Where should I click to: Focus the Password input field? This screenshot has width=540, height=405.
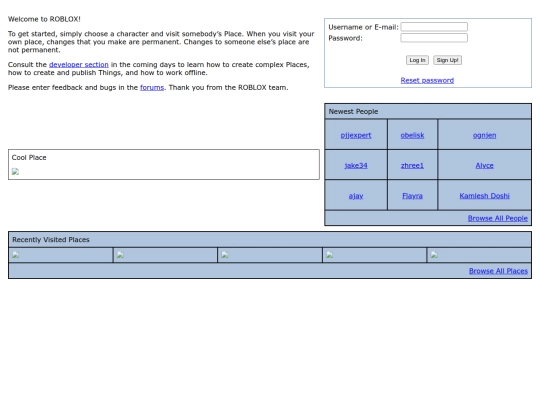pos(434,38)
